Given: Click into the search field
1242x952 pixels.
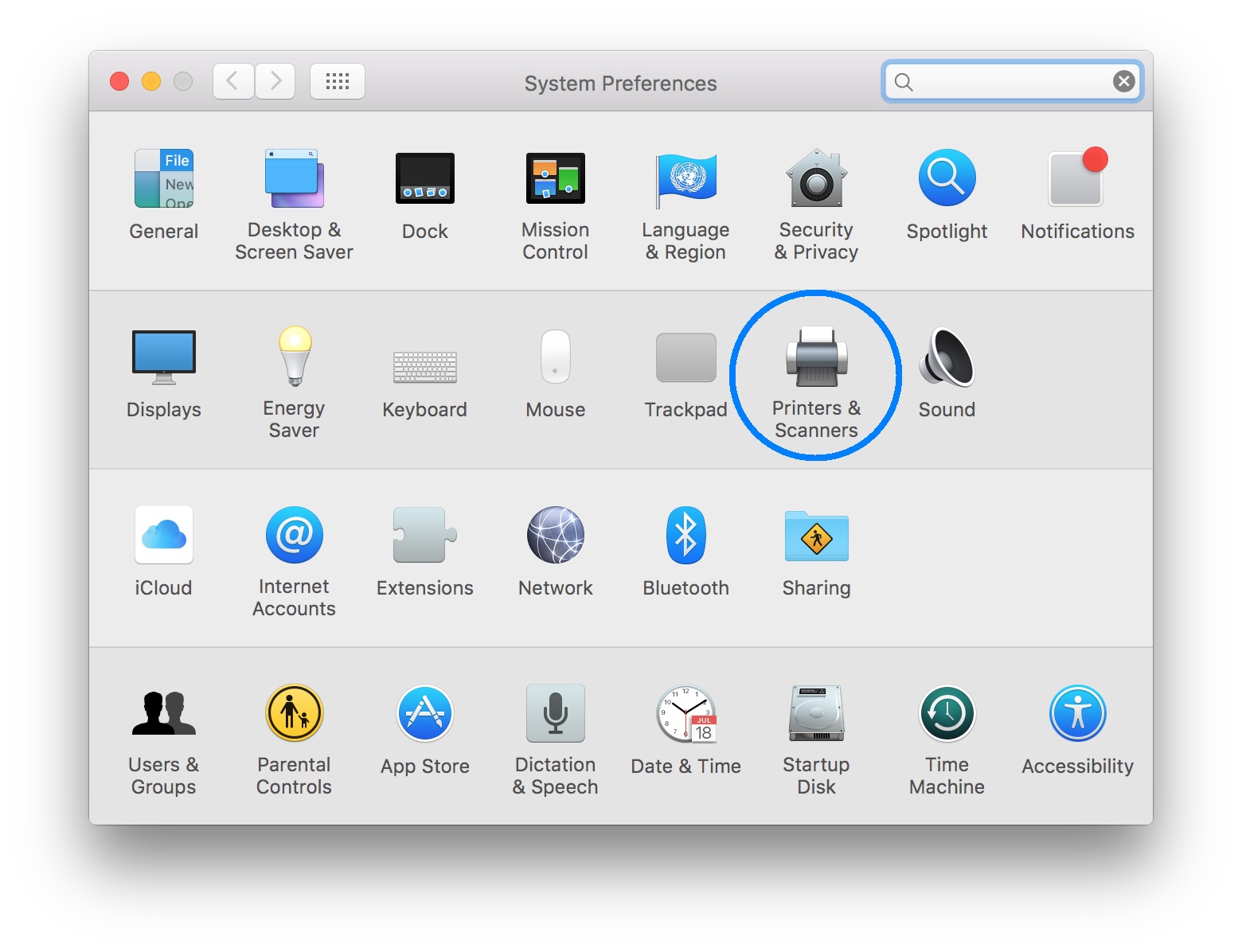Looking at the screenshot, I should (x=1013, y=81).
